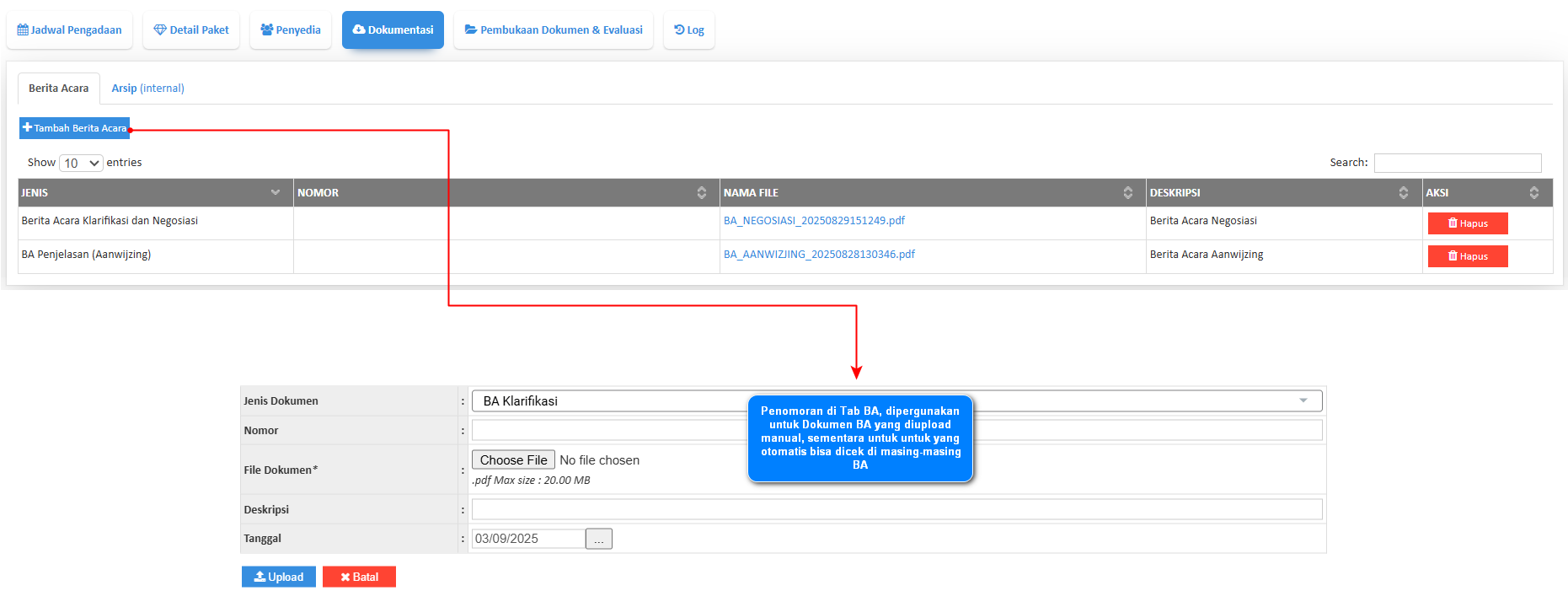
Task: Switch to Arsip (internal) tab
Action: (147, 89)
